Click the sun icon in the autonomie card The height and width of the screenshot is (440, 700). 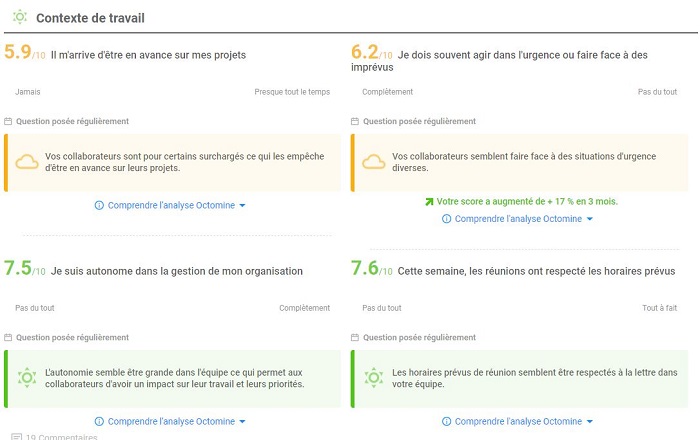tap(27, 377)
